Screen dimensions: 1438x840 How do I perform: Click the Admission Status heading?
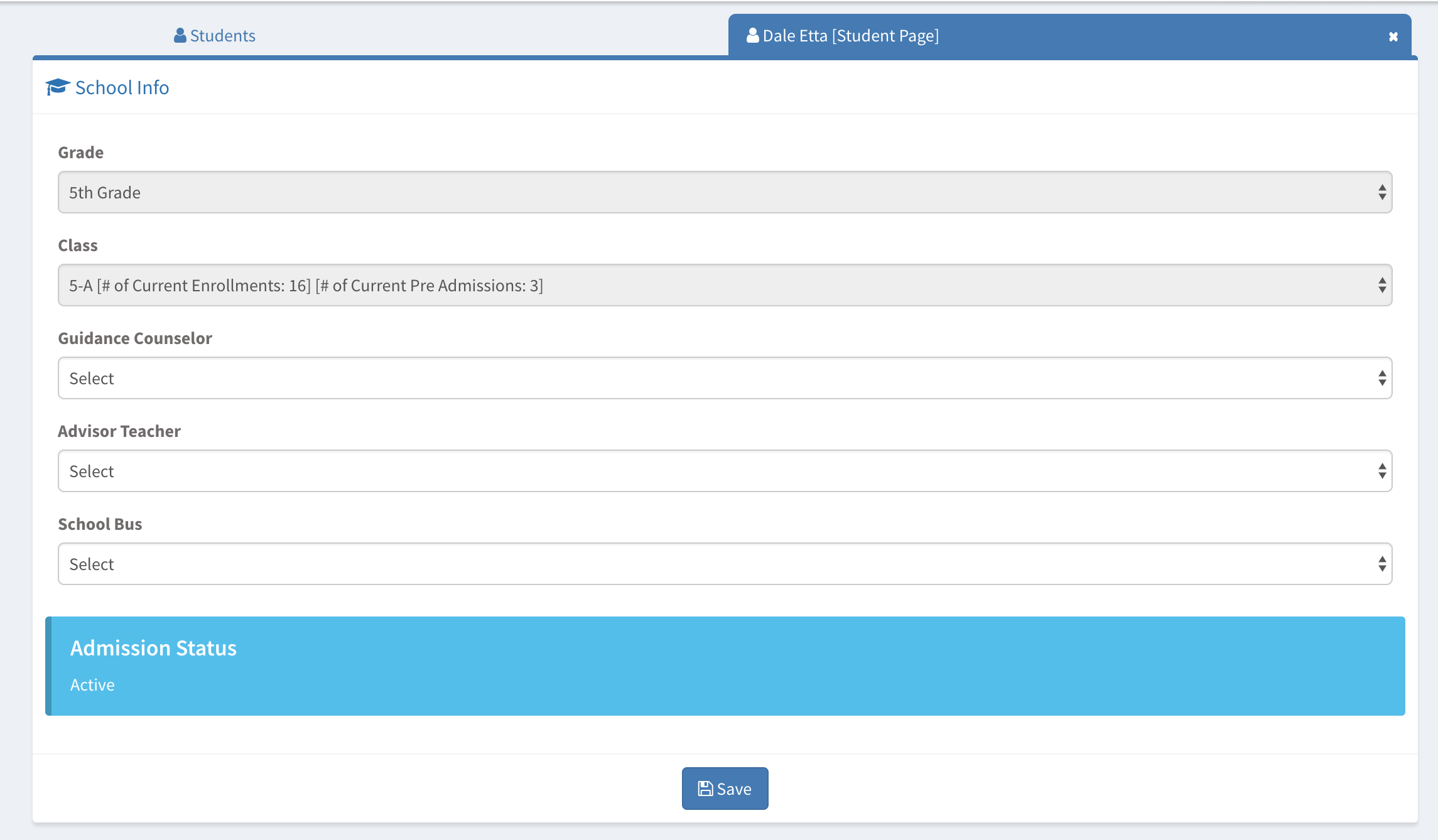pos(153,648)
